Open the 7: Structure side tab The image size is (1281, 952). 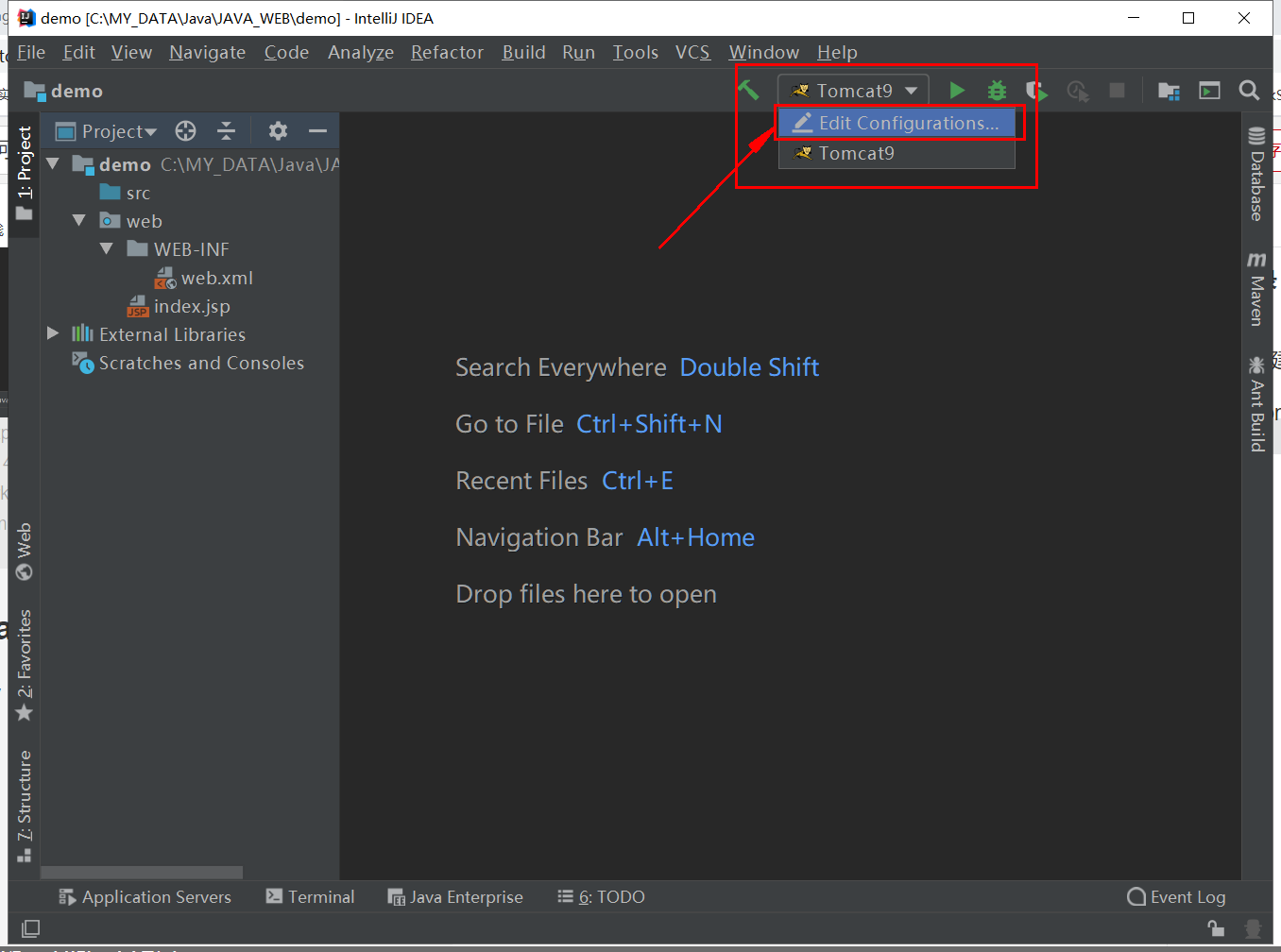[x=25, y=807]
